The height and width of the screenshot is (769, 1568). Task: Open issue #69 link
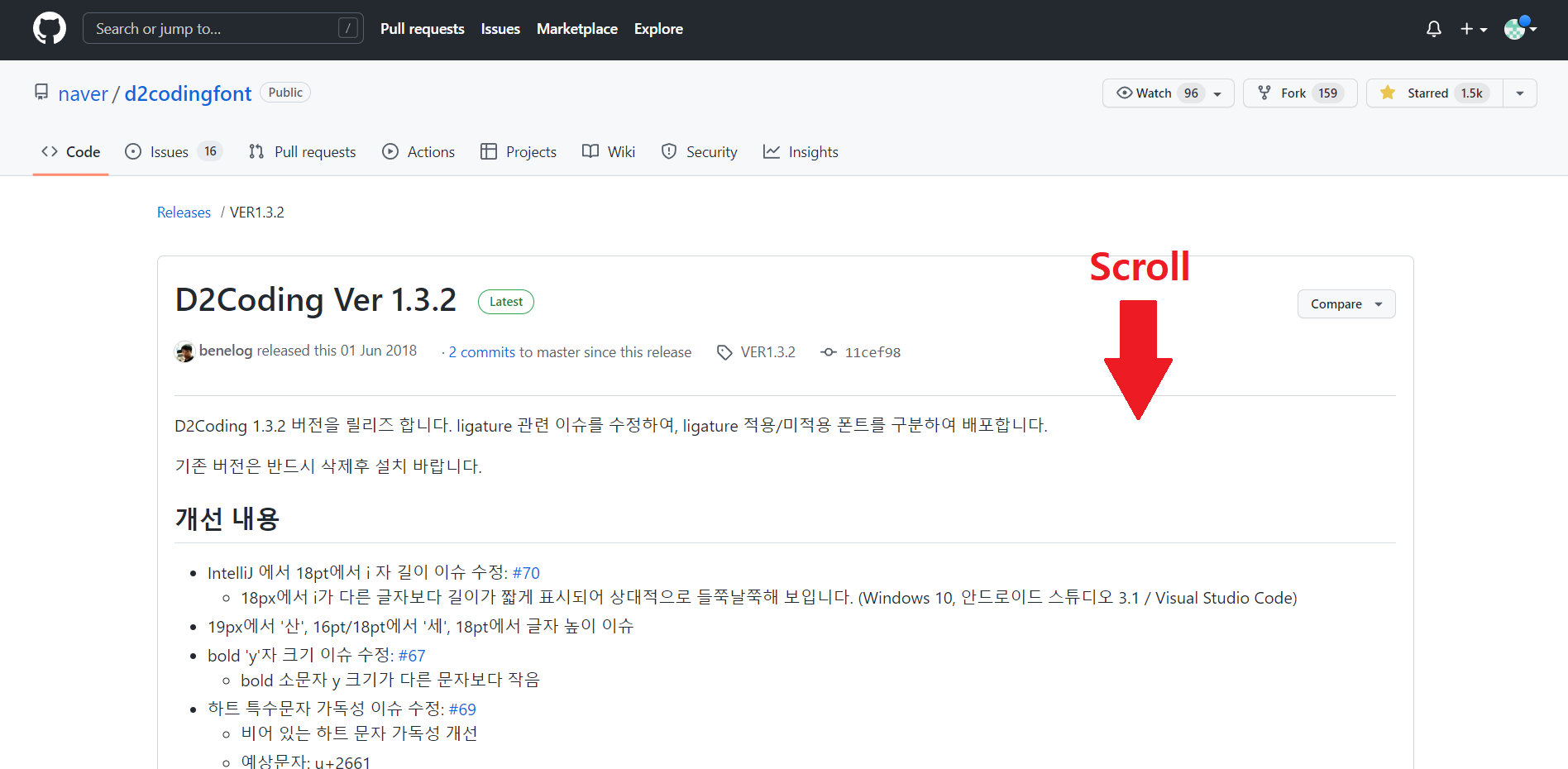click(462, 709)
